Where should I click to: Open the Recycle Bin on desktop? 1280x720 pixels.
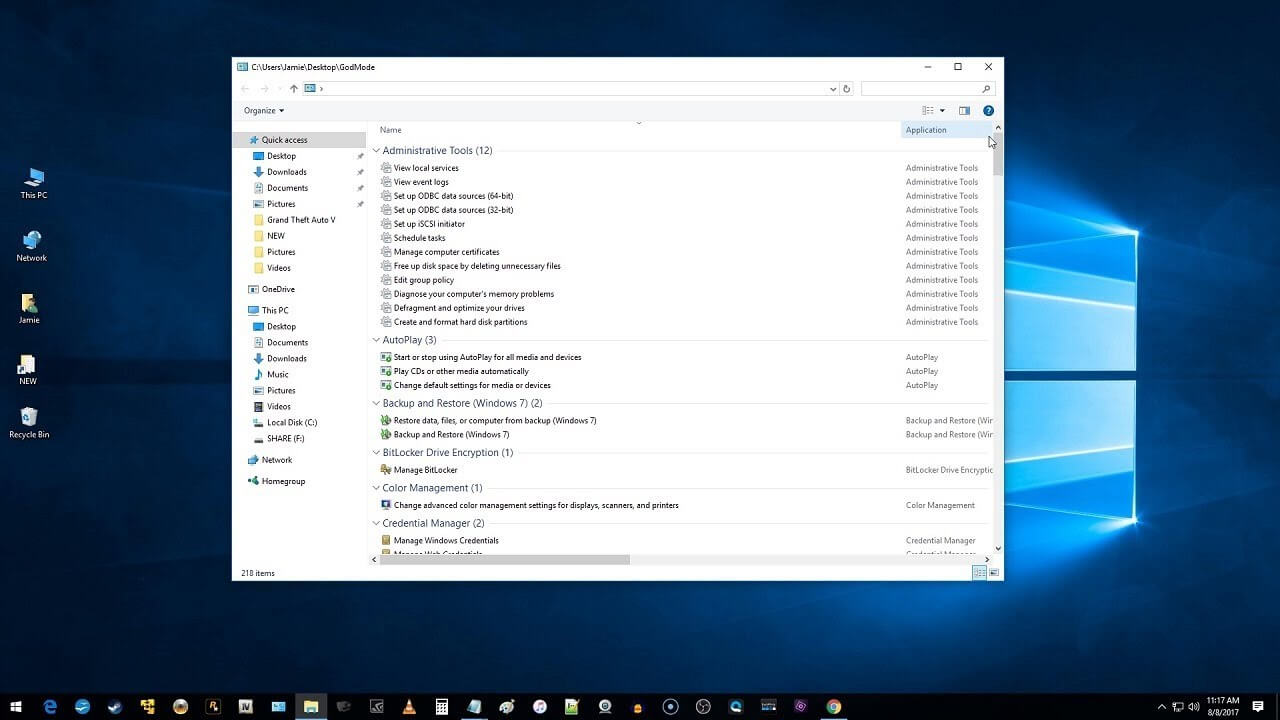[29, 423]
